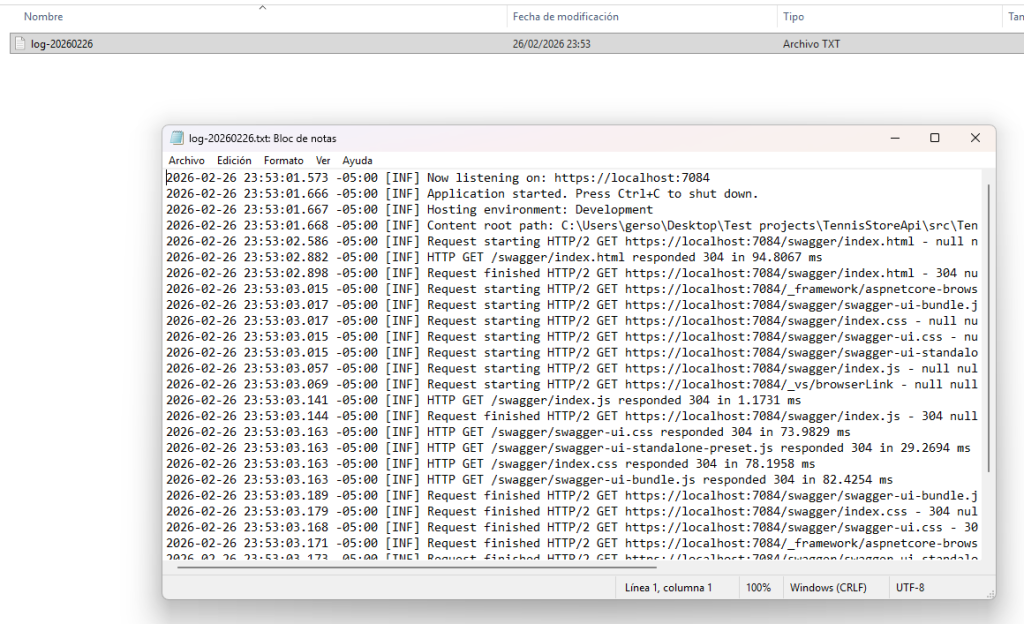Select the log-20260226 file name in Explorer
1024x624 pixels.
coord(61,44)
